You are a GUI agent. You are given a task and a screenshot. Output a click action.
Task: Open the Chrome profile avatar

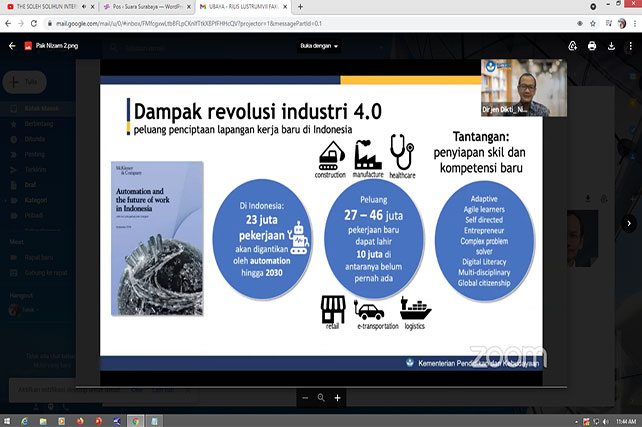622,23
